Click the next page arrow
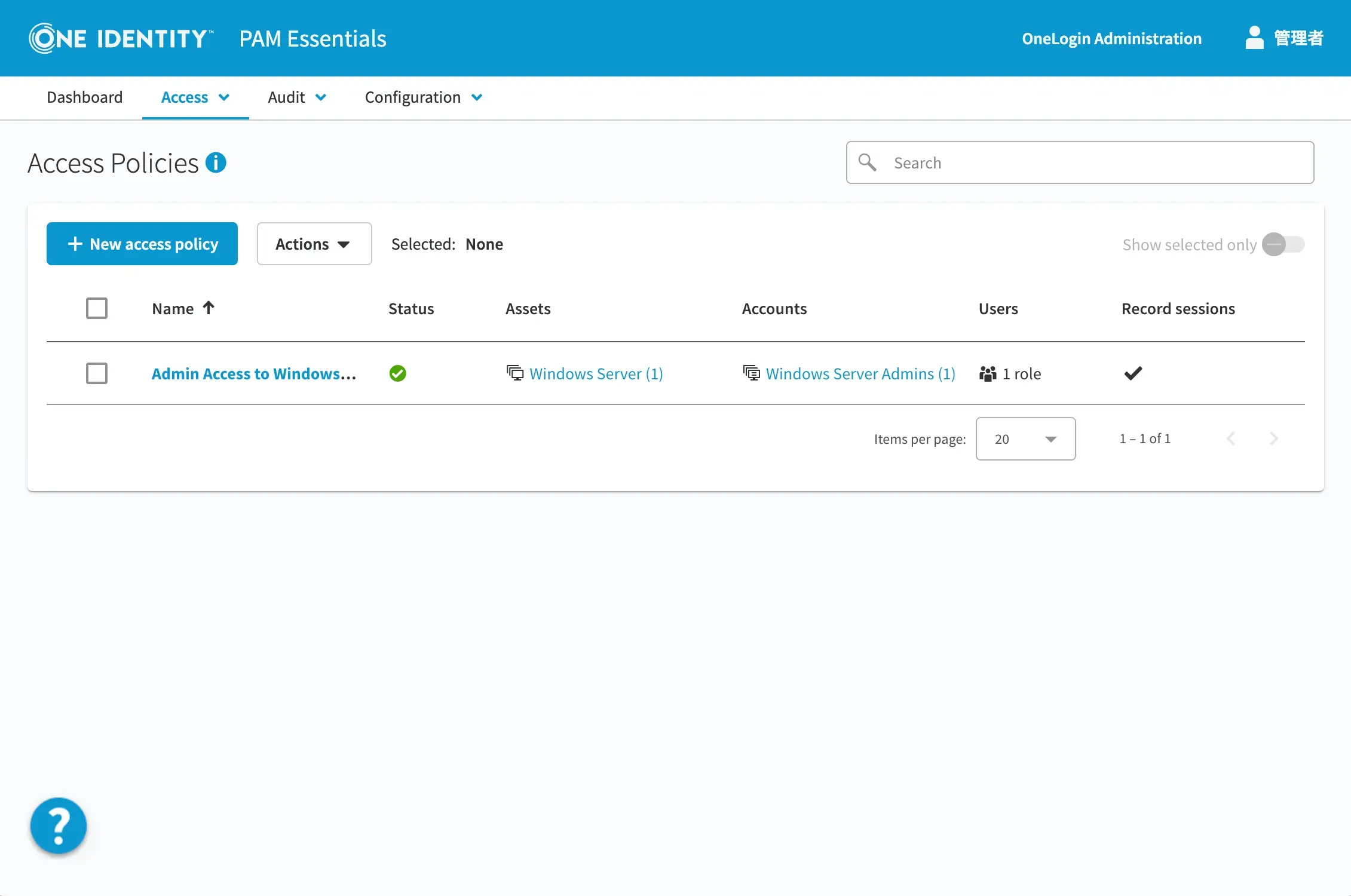The image size is (1351, 896). click(x=1273, y=438)
